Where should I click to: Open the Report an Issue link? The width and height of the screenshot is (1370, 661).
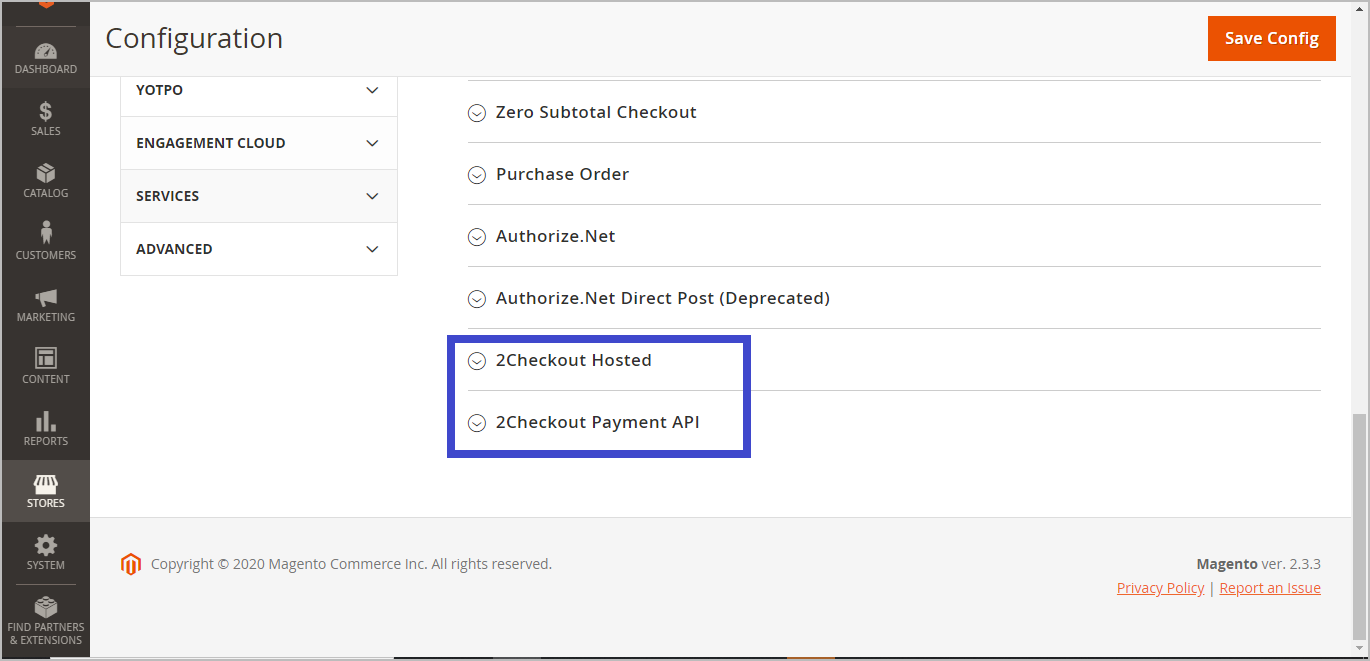[1270, 588]
